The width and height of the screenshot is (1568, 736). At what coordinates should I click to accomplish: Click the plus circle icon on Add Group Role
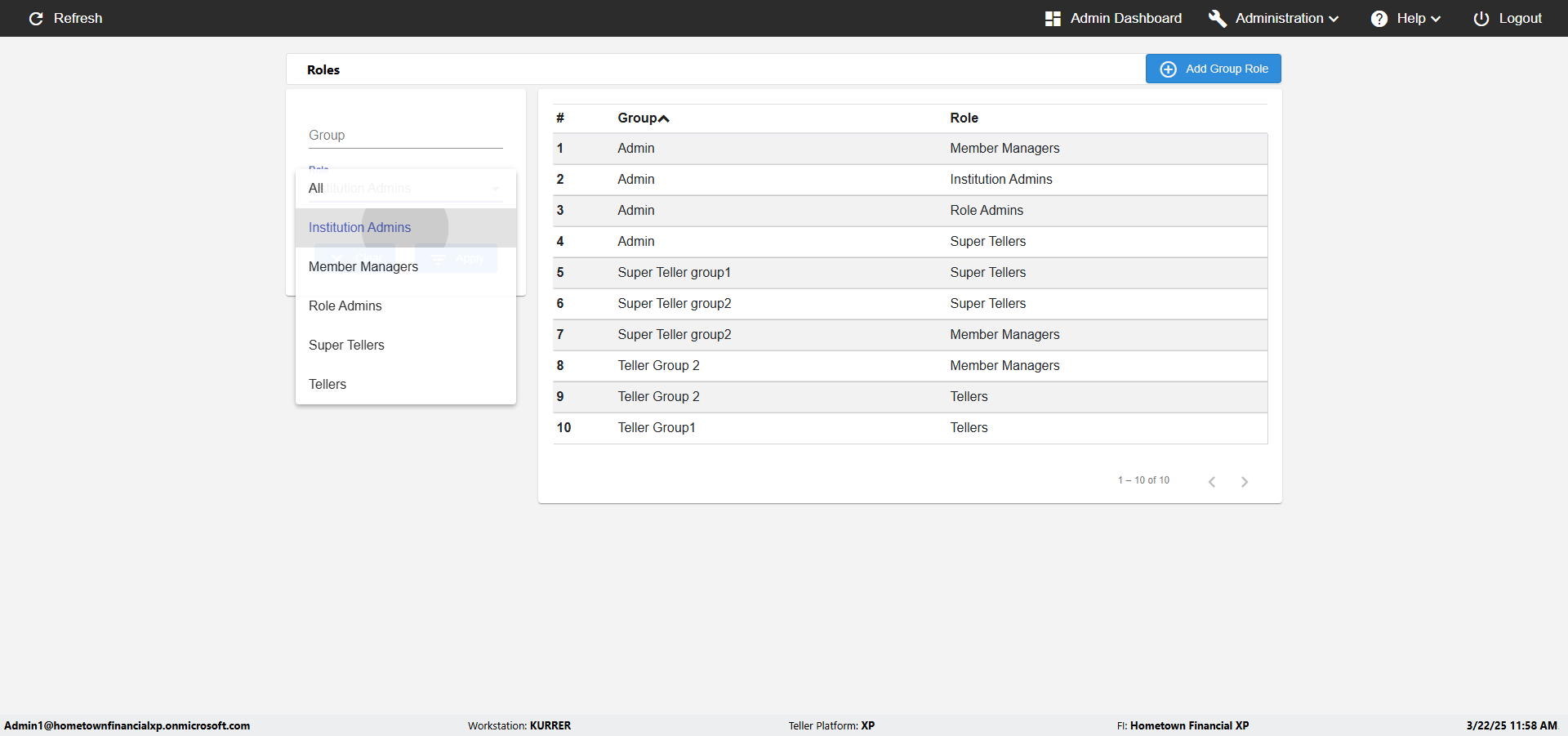[1169, 69]
